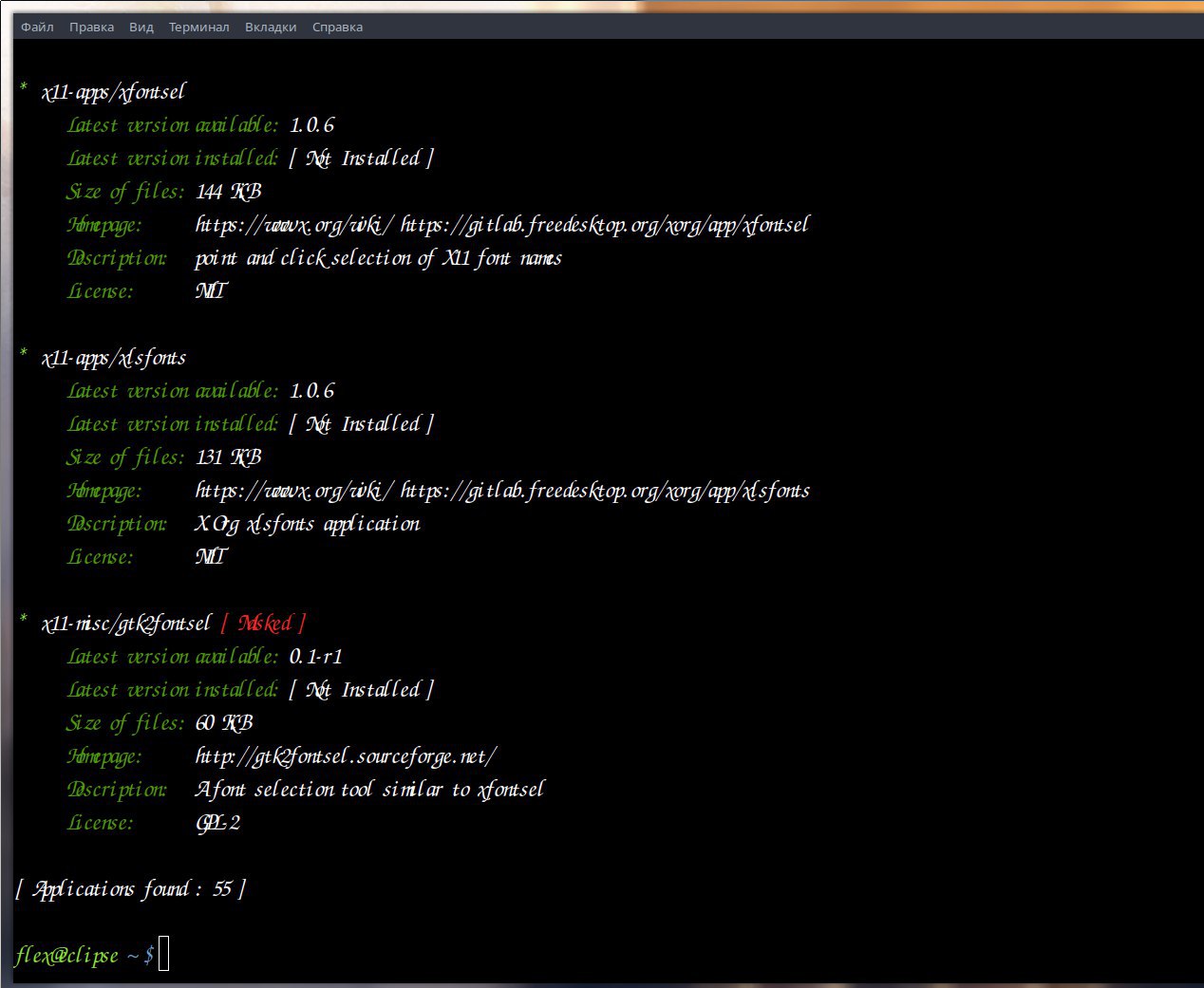Click version 1.0.6 under xlsfonts
The image size is (1204, 988).
tap(311, 392)
